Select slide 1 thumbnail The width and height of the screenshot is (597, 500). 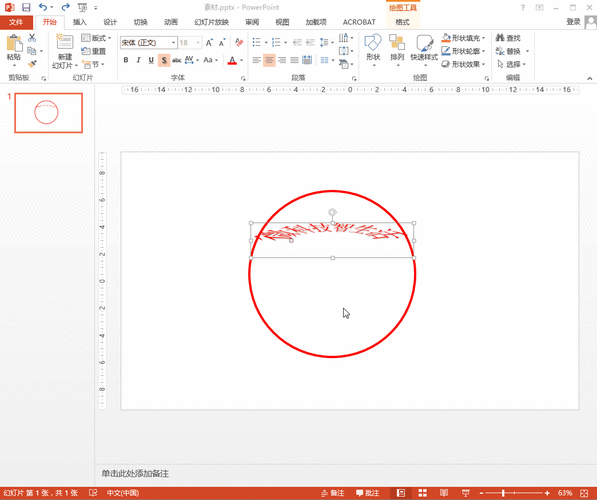pyautogui.click(x=48, y=113)
